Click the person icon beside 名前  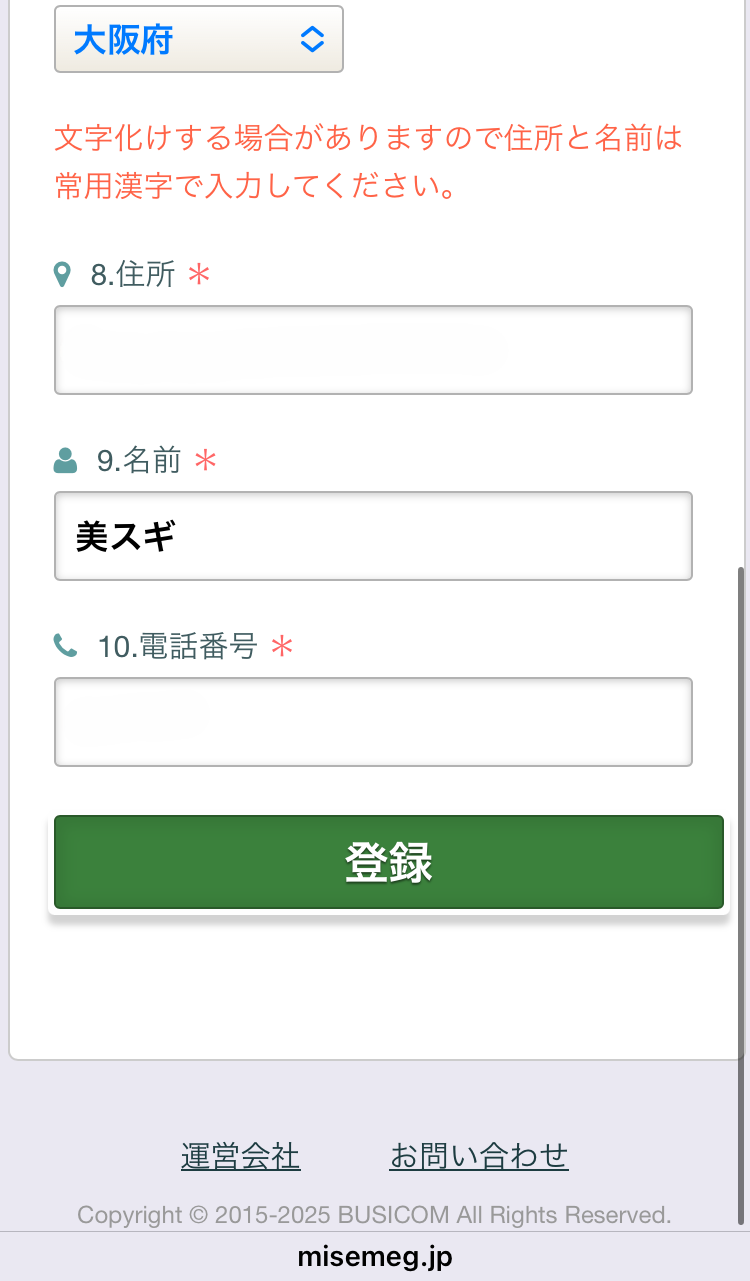point(65,461)
